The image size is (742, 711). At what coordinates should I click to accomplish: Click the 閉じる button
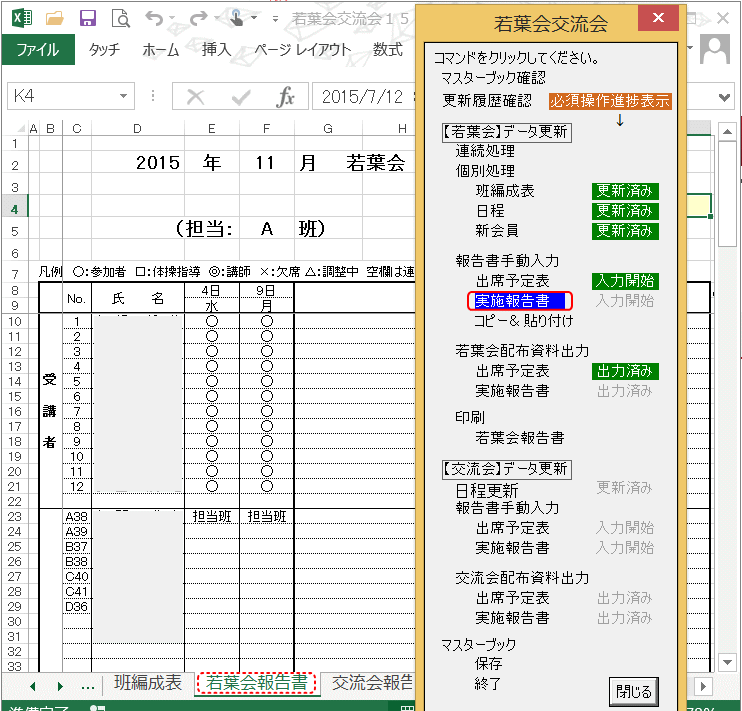(634, 692)
